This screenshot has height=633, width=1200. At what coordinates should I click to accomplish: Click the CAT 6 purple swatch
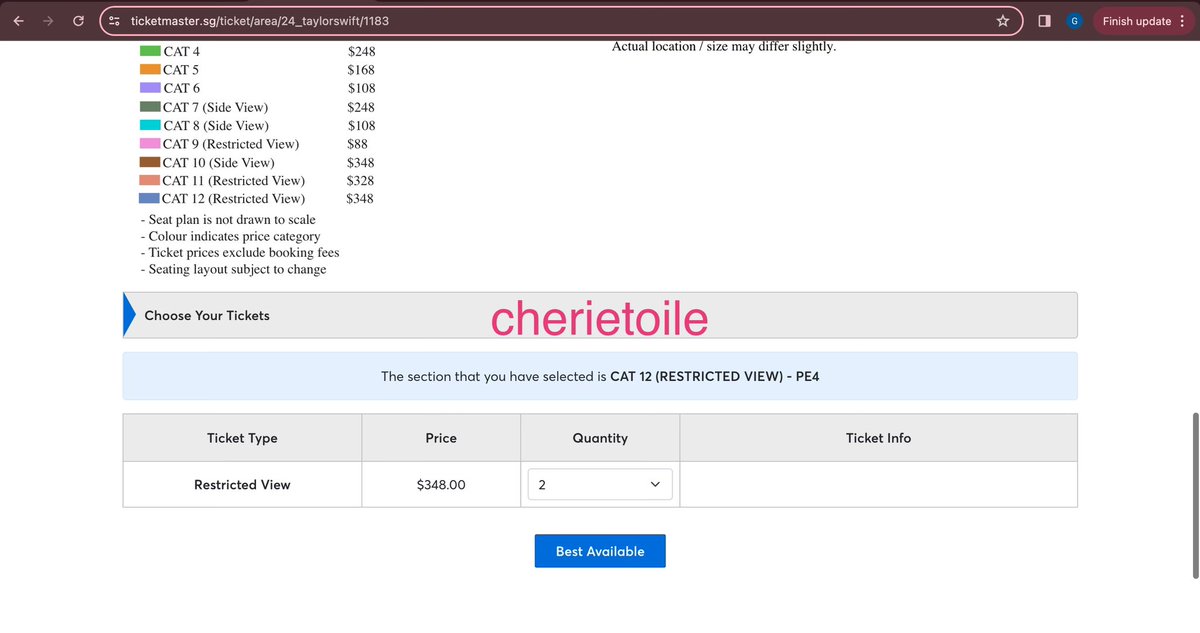click(150, 88)
